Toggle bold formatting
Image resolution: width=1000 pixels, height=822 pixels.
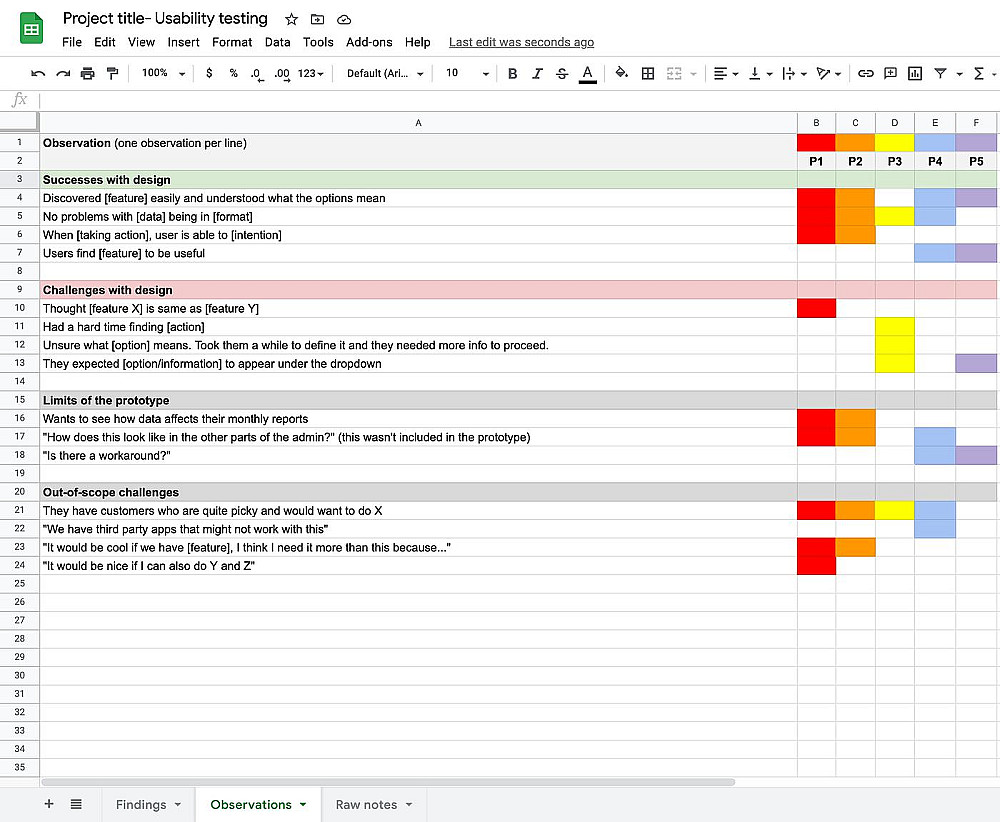(513, 73)
